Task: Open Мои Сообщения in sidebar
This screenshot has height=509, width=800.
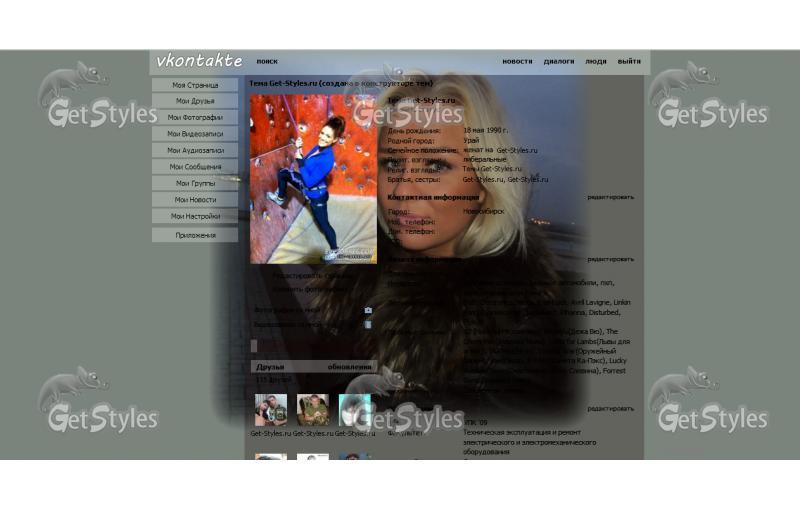Action: (195, 167)
